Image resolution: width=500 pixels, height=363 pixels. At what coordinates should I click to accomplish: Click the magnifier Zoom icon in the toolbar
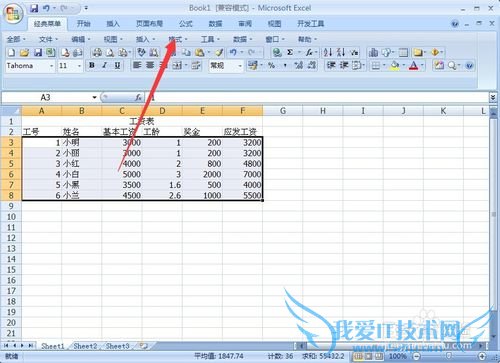click(x=452, y=66)
